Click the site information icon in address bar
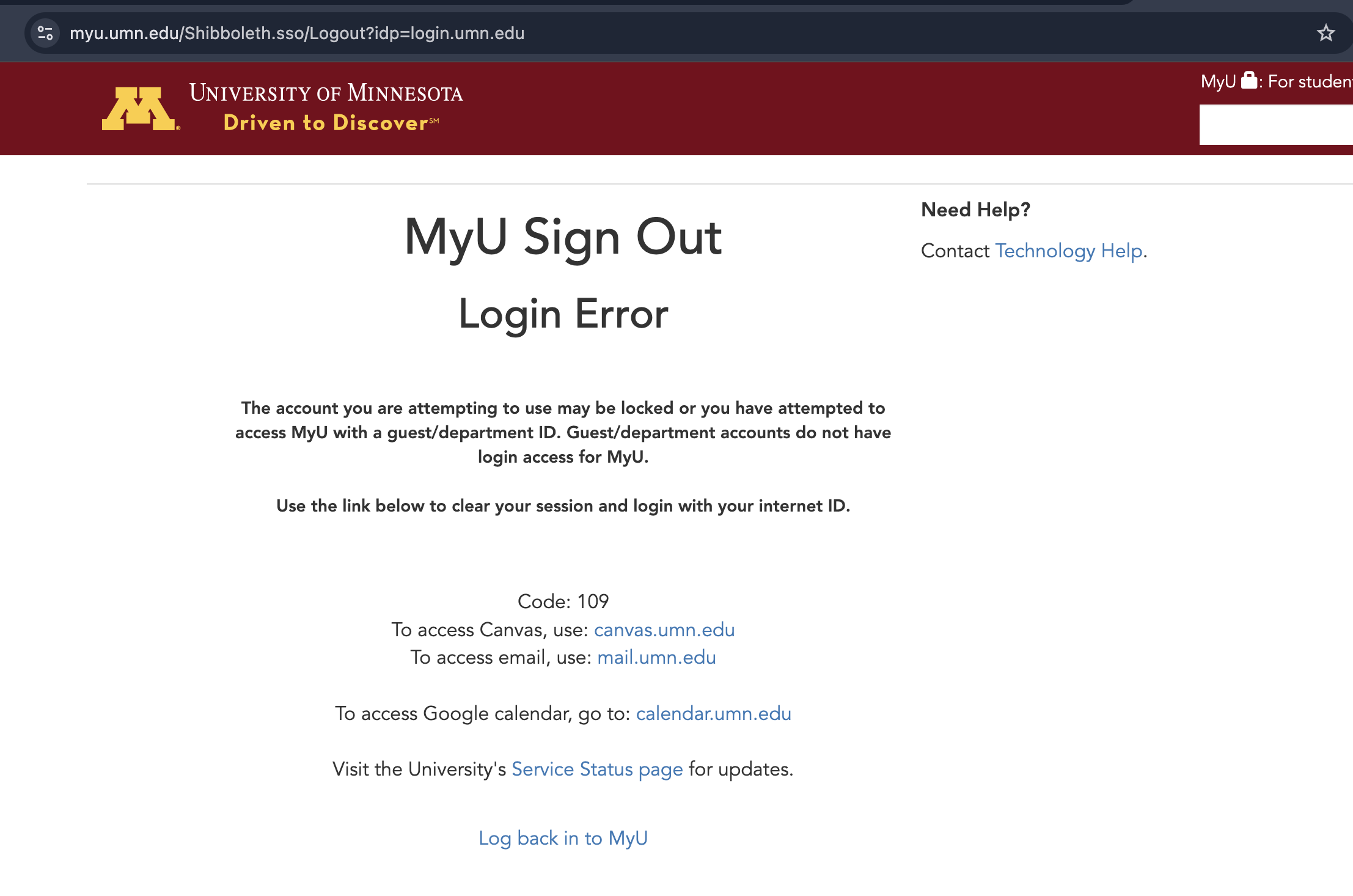Image resolution: width=1353 pixels, height=896 pixels. (x=45, y=33)
